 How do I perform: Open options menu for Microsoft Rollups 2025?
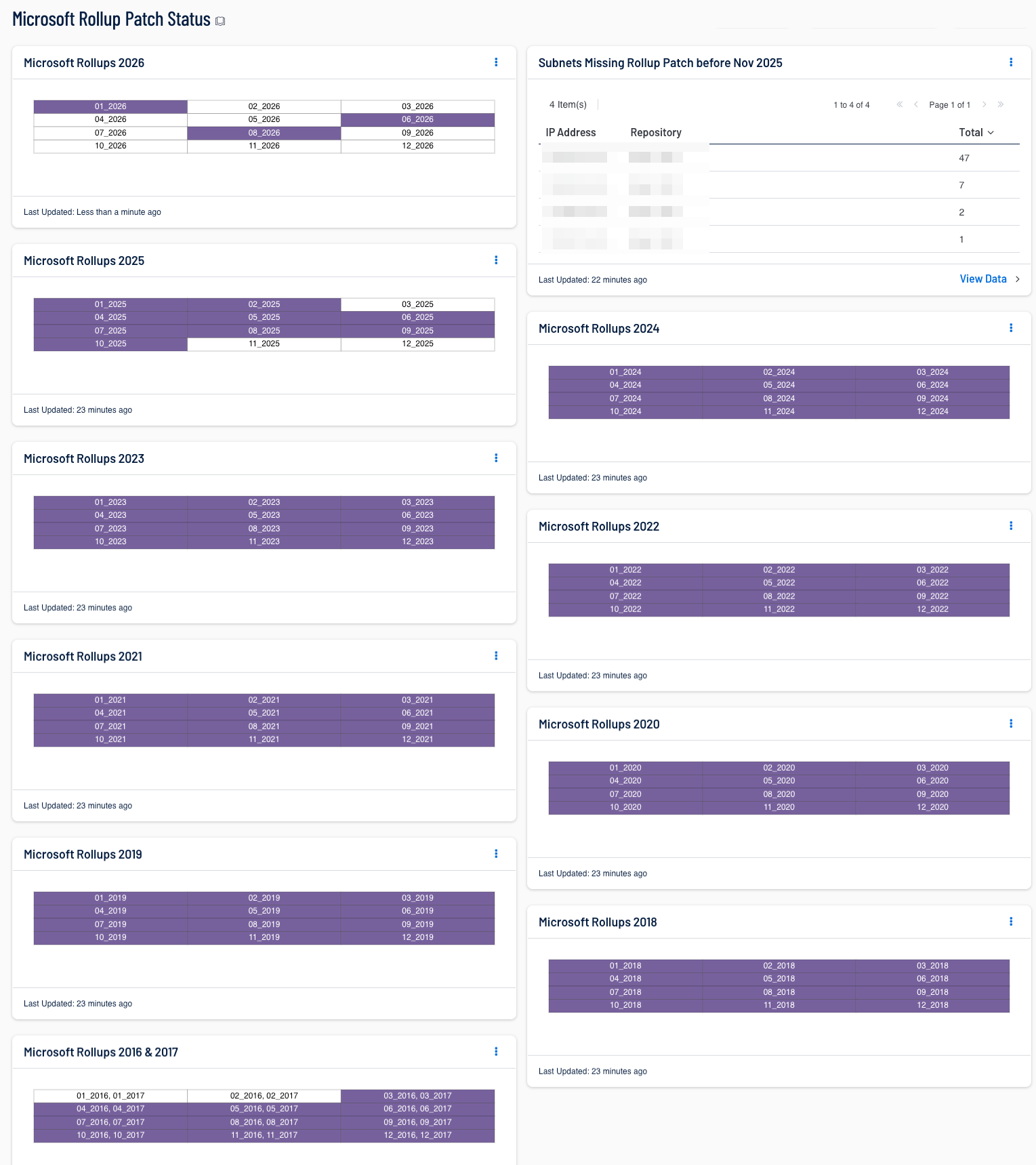click(x=496, y=260)
